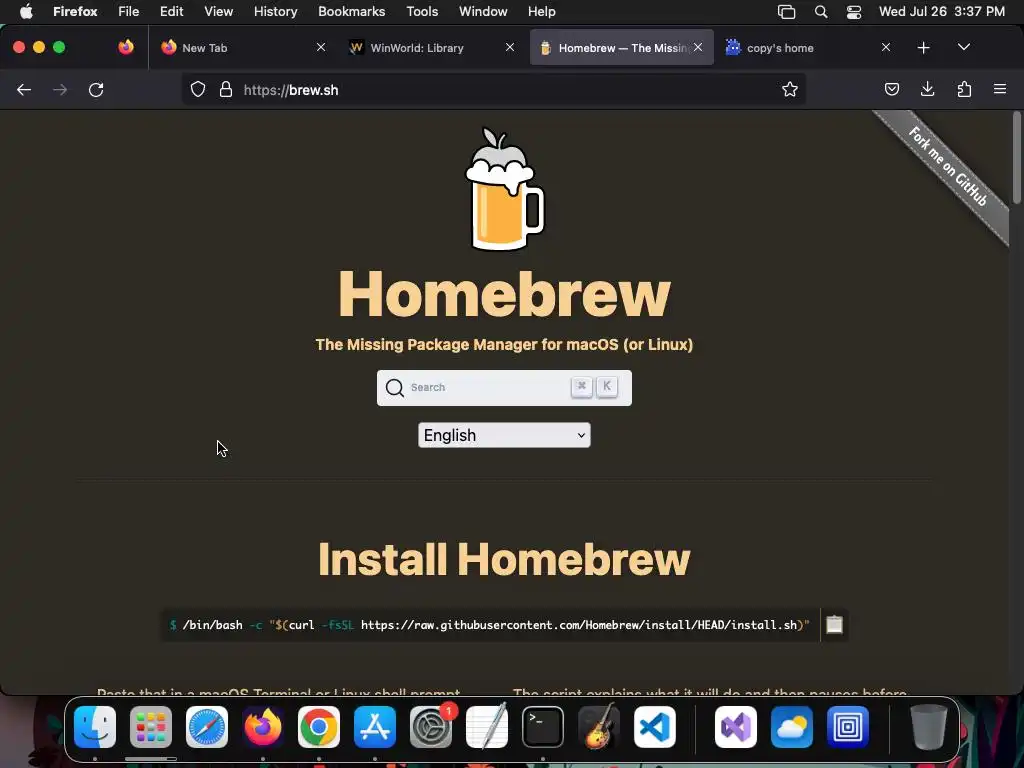Open the Firefox app menu in menu bar
Screen dimensions: 1024x768
click(x=75, y=11)
